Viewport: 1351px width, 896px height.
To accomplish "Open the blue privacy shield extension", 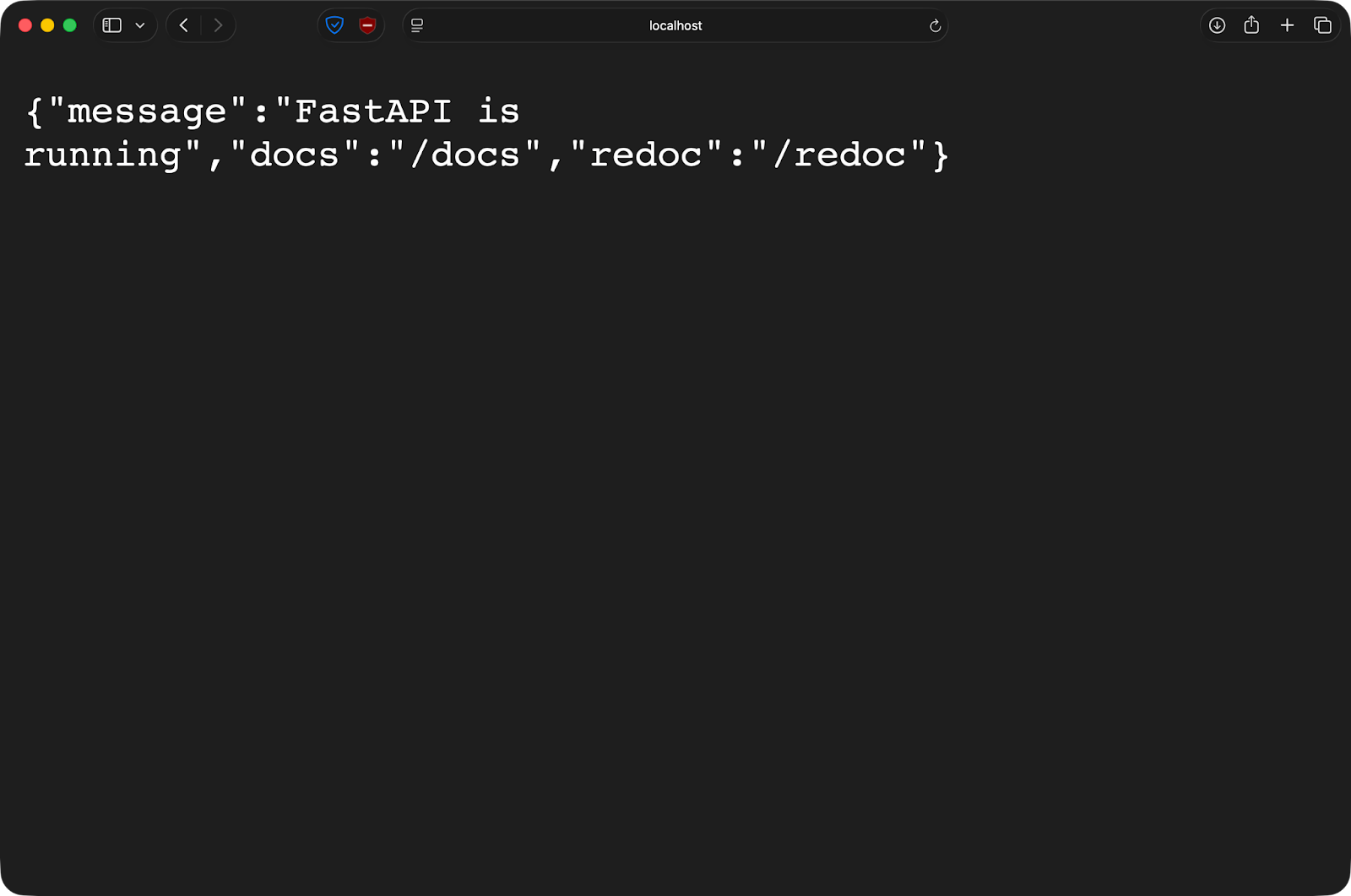I will [335, 25].
